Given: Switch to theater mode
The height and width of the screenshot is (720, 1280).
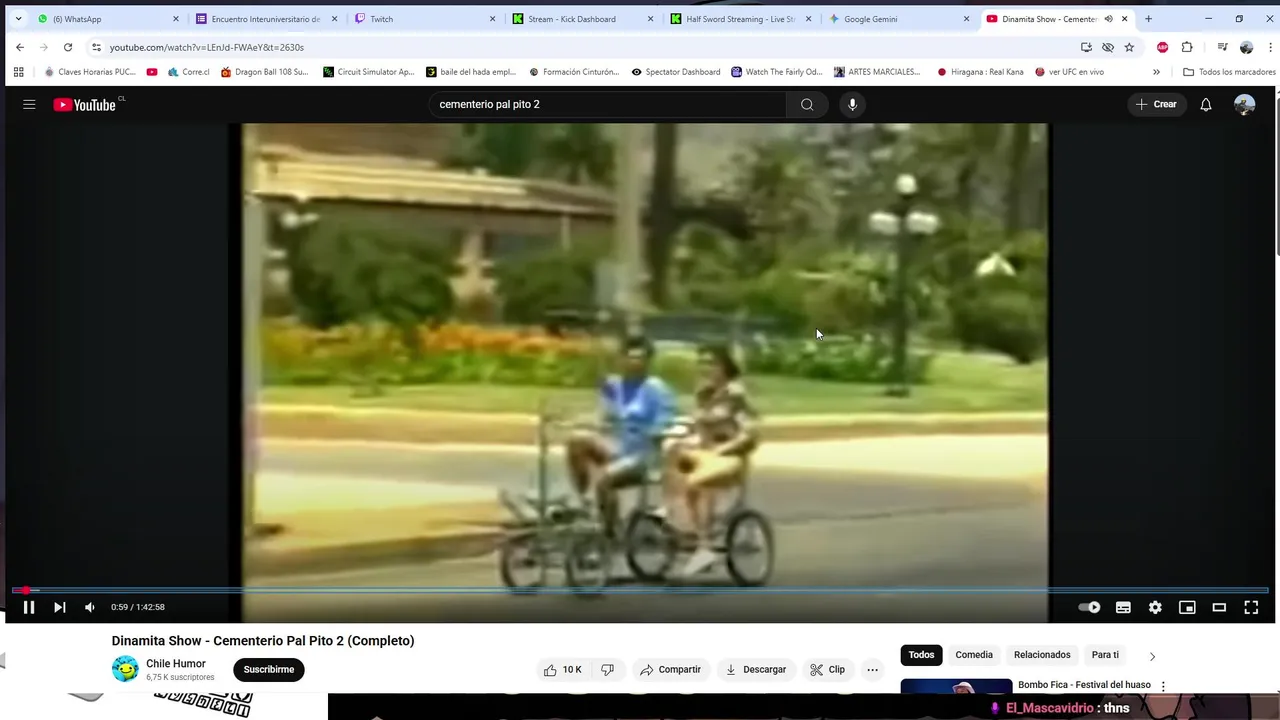Looking at the screenshot, I should pyautogui.click(x=1219, y=607).
